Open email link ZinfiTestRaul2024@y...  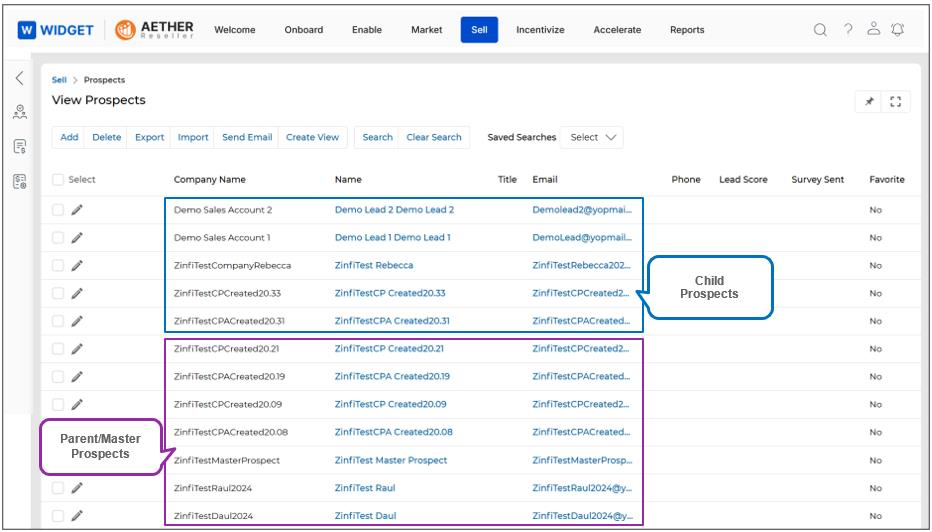tap(582, 488)
